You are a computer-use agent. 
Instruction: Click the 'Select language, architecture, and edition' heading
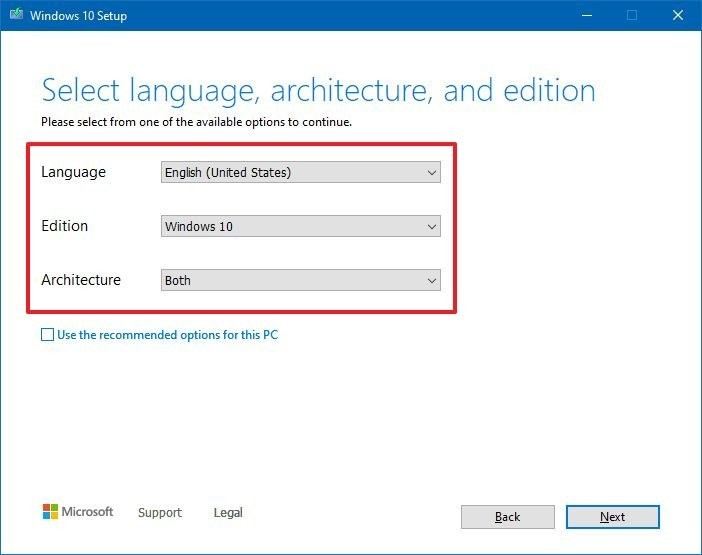pos(318,91)
